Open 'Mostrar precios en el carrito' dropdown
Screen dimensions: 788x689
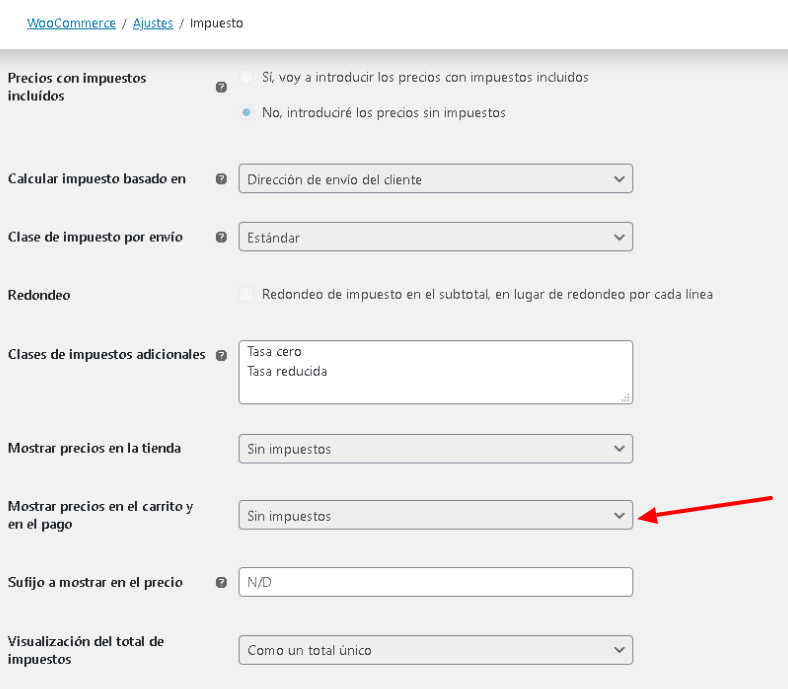[x=436, y=515]
